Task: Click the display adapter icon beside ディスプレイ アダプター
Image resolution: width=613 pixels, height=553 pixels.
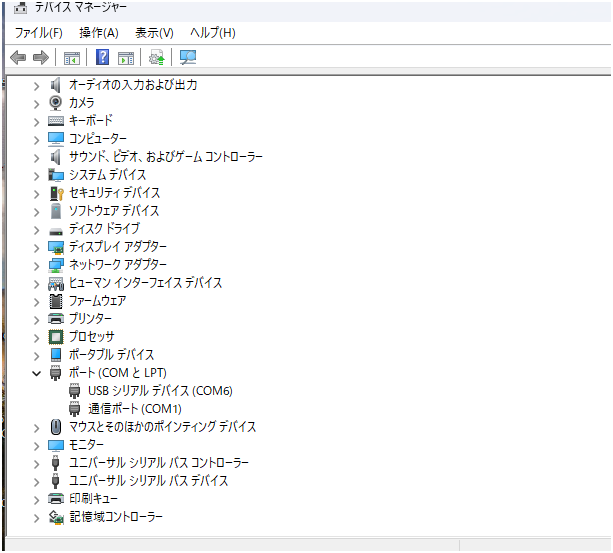Action: 56,247
